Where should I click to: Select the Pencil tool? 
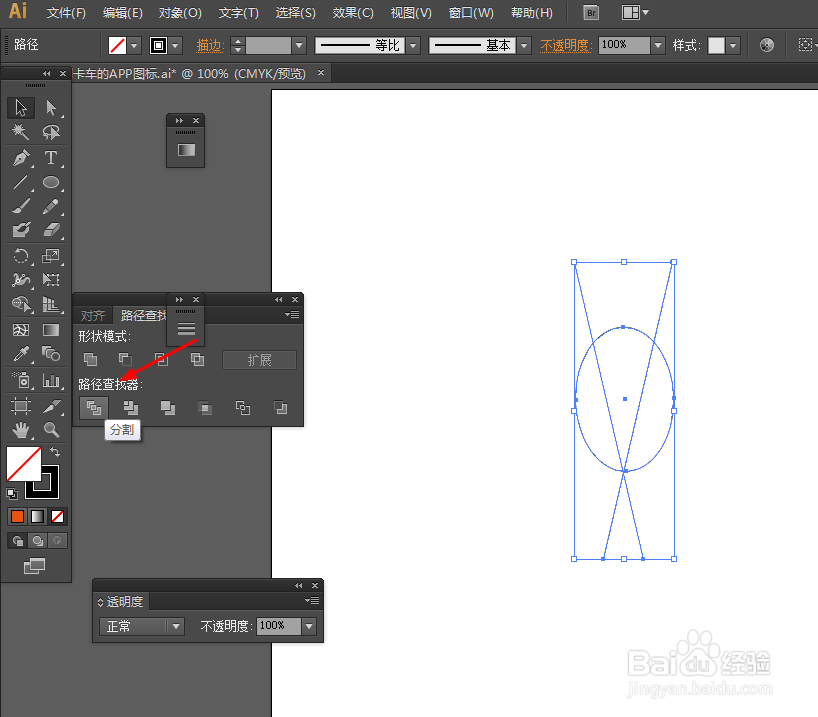51,206
